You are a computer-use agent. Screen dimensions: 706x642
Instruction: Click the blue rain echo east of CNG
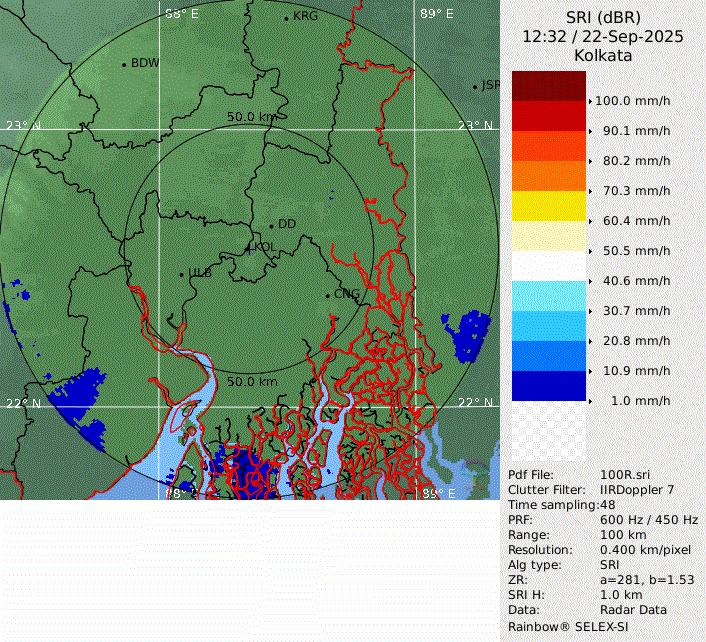(469, 335)
